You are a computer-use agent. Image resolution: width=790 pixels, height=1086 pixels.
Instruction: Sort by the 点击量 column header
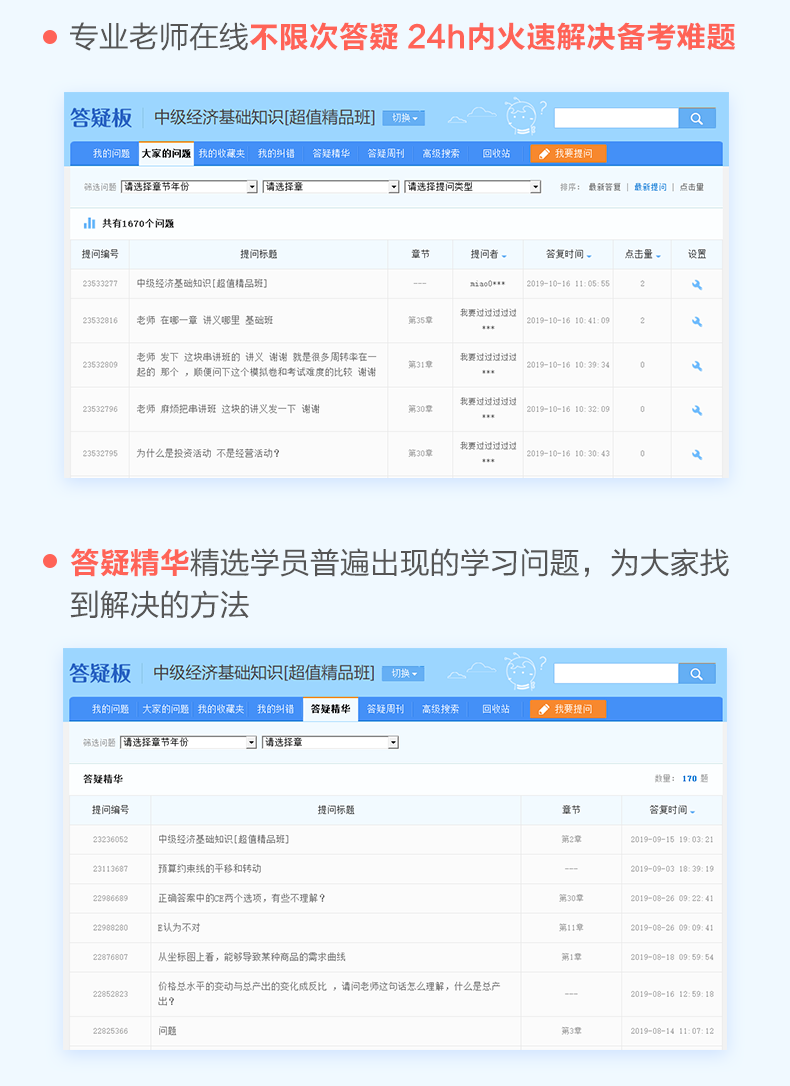tap(643, 255)
